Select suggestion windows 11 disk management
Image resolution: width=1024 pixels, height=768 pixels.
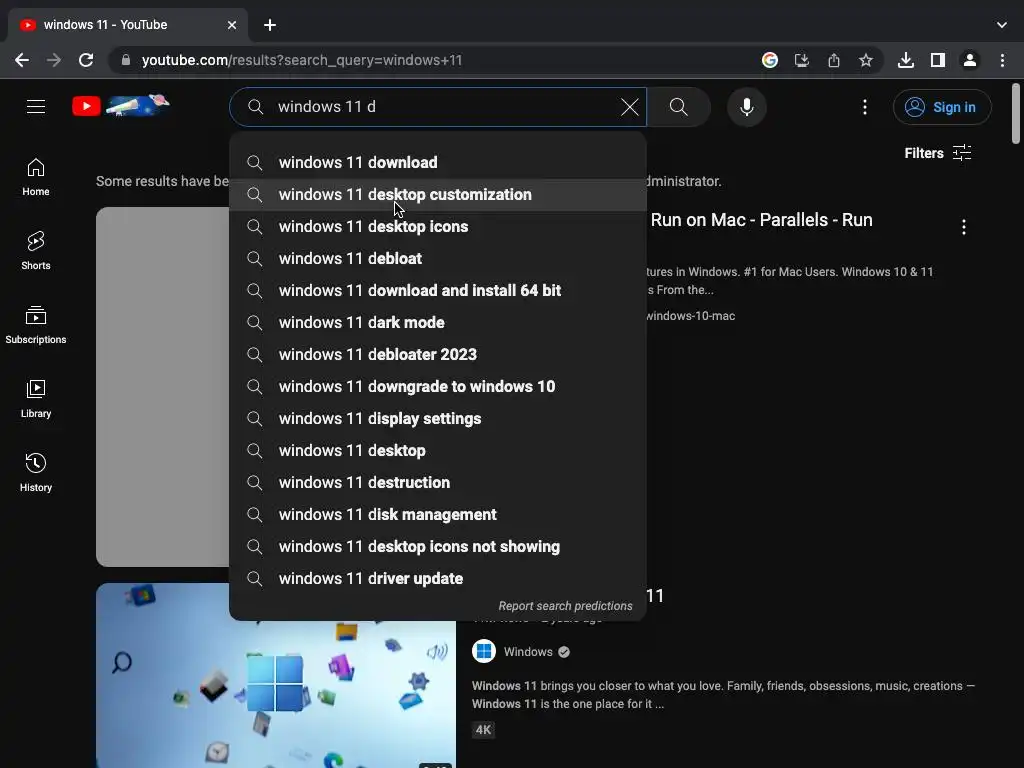point(438,515)
